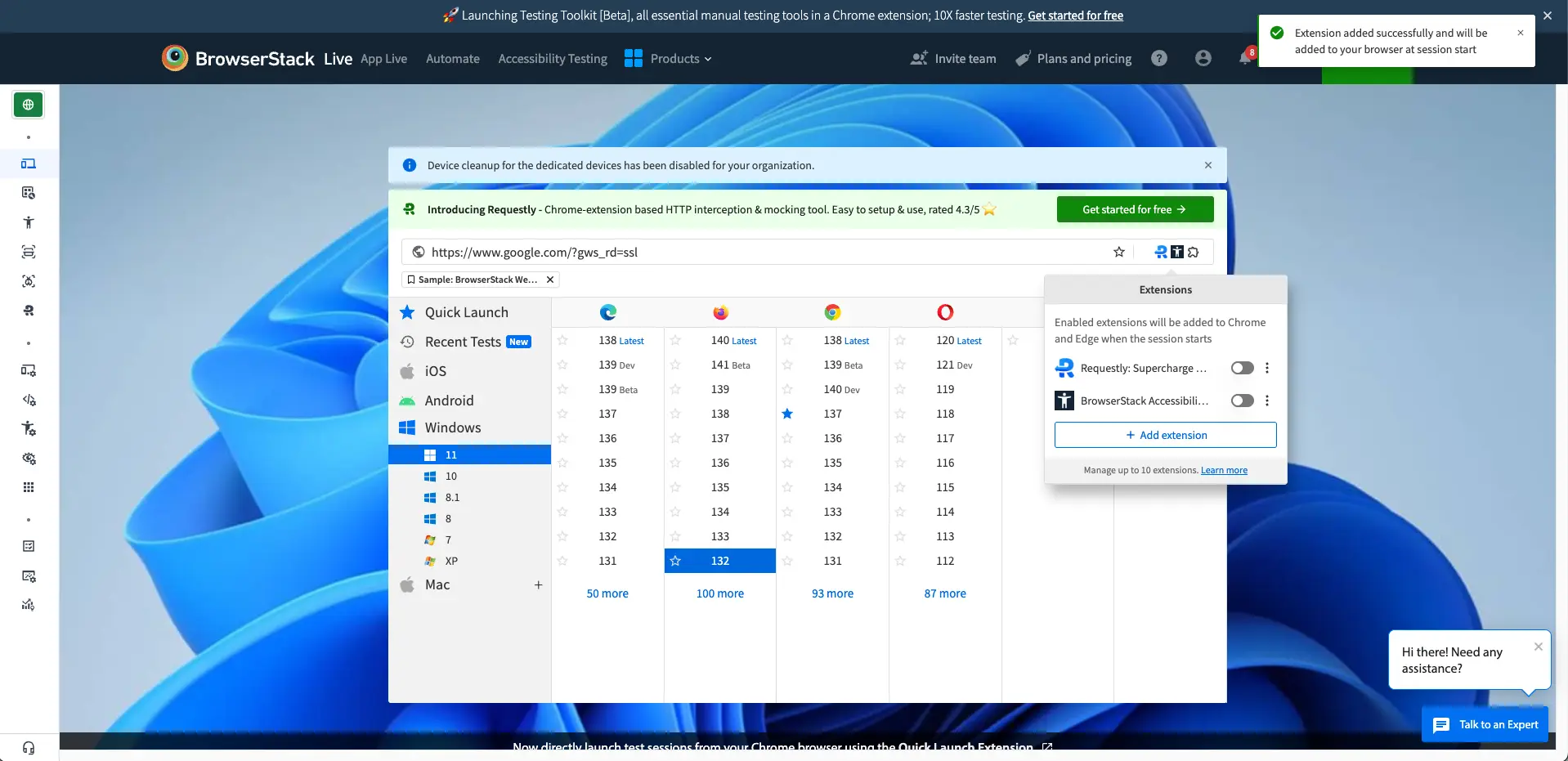Click the puzzle-piece extensions icon
This screenshot has width=1568, height=761.
[x=1194, y=252]
